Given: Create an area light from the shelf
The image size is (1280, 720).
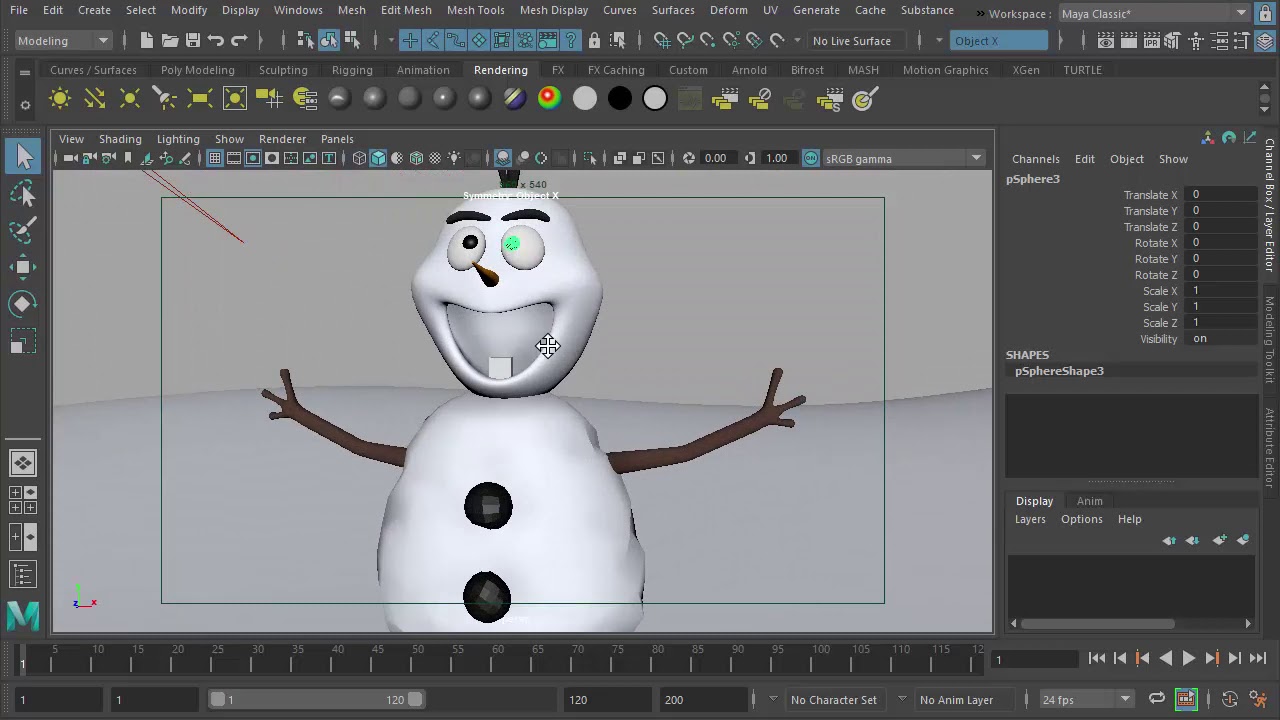Looking at the screenshot, I should coord(200,98).
